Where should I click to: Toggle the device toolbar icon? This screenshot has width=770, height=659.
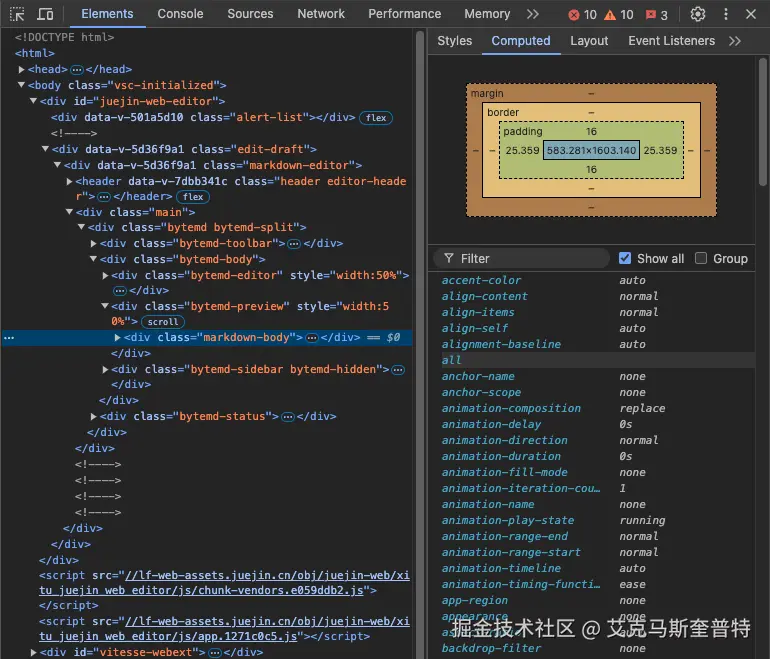click(x=45, y=14)
